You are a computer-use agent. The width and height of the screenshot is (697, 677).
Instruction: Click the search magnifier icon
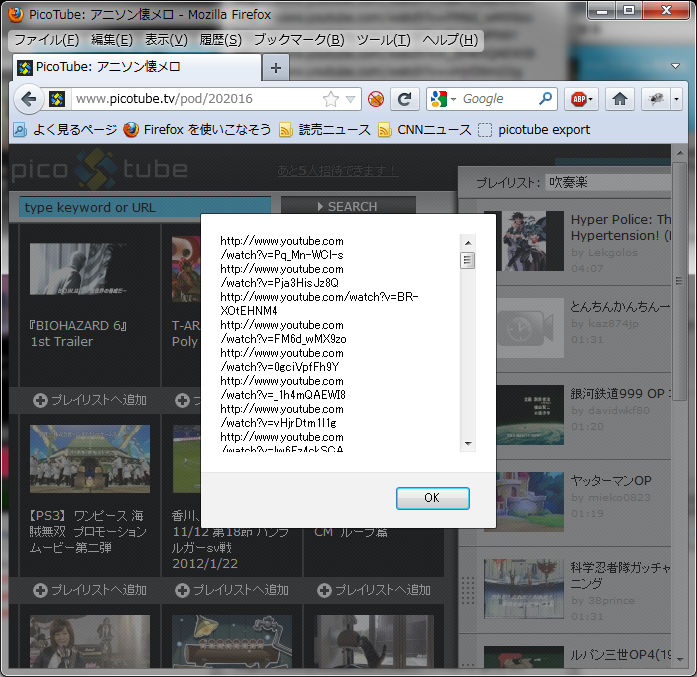point(545,98)
